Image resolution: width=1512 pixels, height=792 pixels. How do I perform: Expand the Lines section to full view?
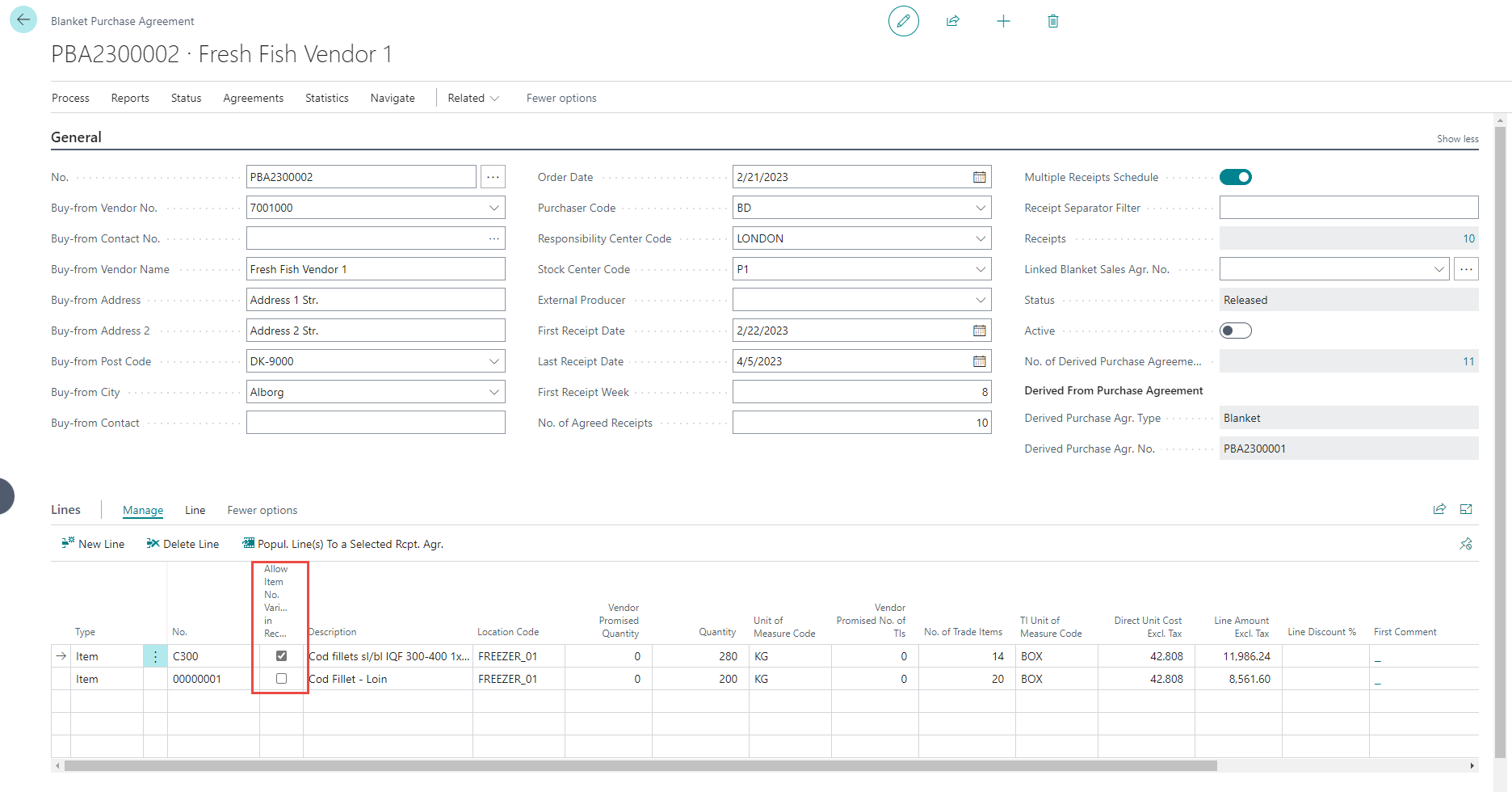tap(1466, 509)
